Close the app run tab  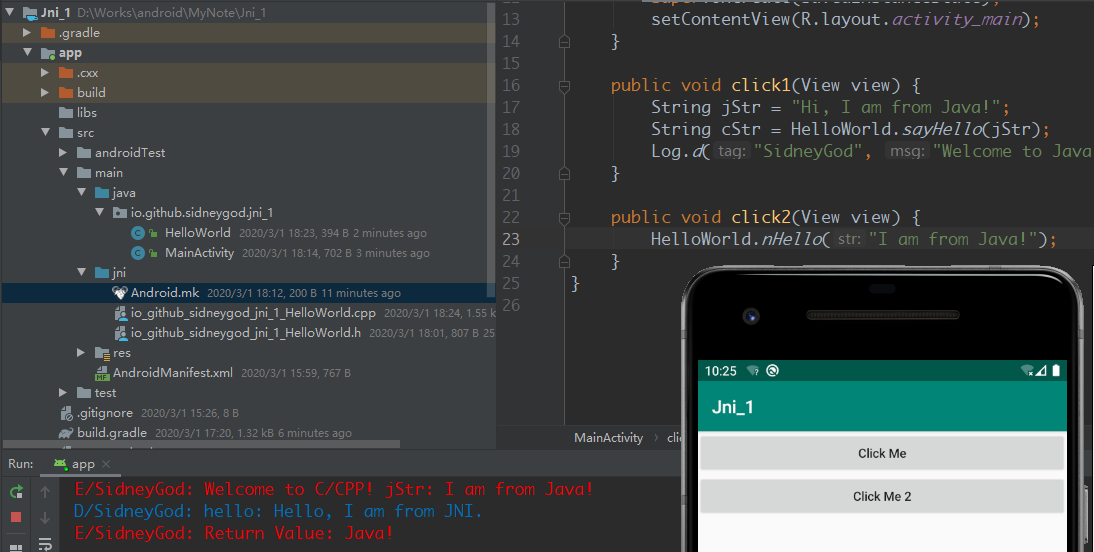[x=107, y=464]
